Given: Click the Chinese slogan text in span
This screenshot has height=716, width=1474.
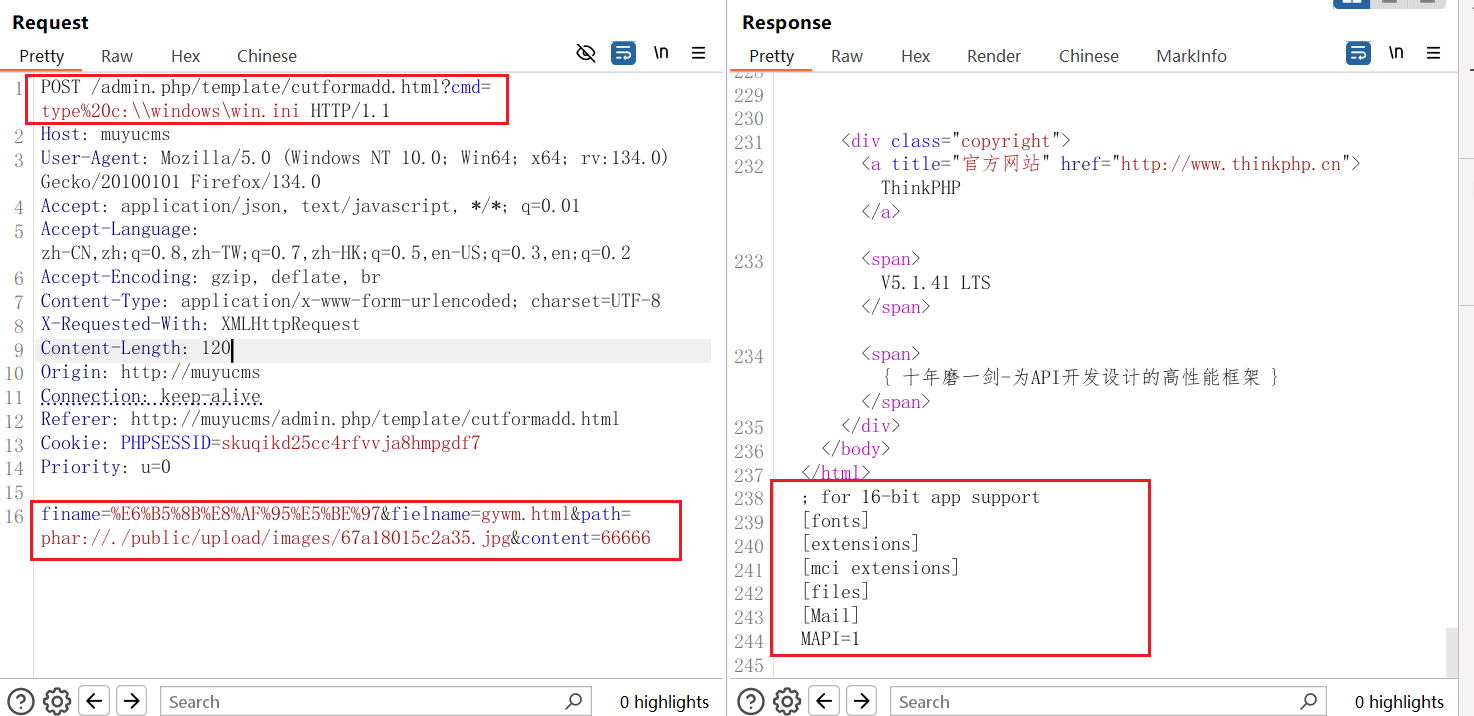Looking at the screenshot, I should (1080, 378).
